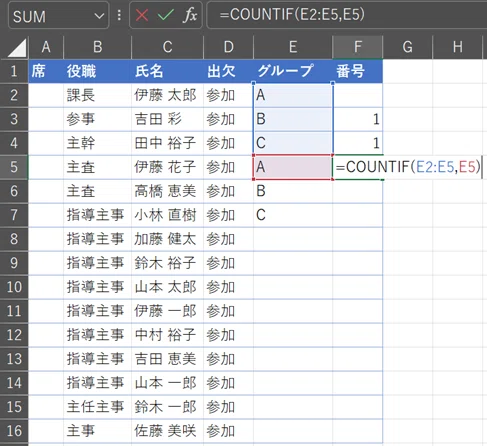Click the 番号 header cell
The width and height of the screenshot is (487, 446).
tap(357, 71)
